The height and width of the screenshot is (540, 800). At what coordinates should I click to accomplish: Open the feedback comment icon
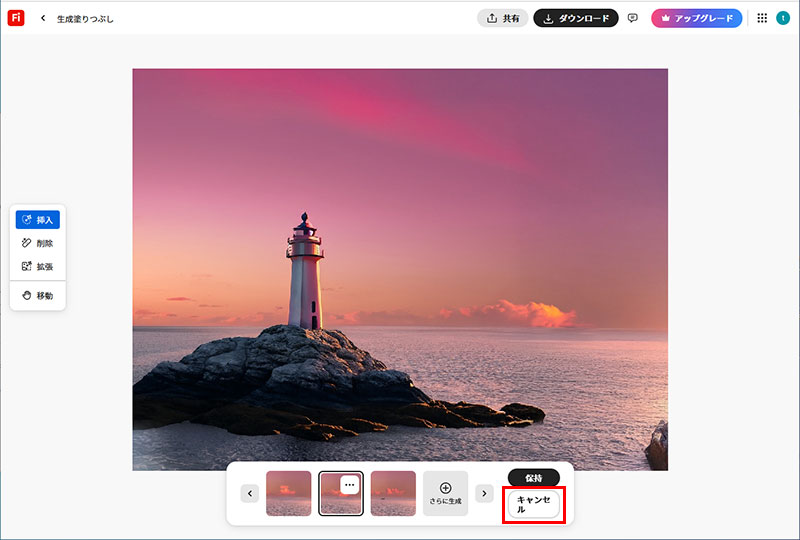(632, 18)
